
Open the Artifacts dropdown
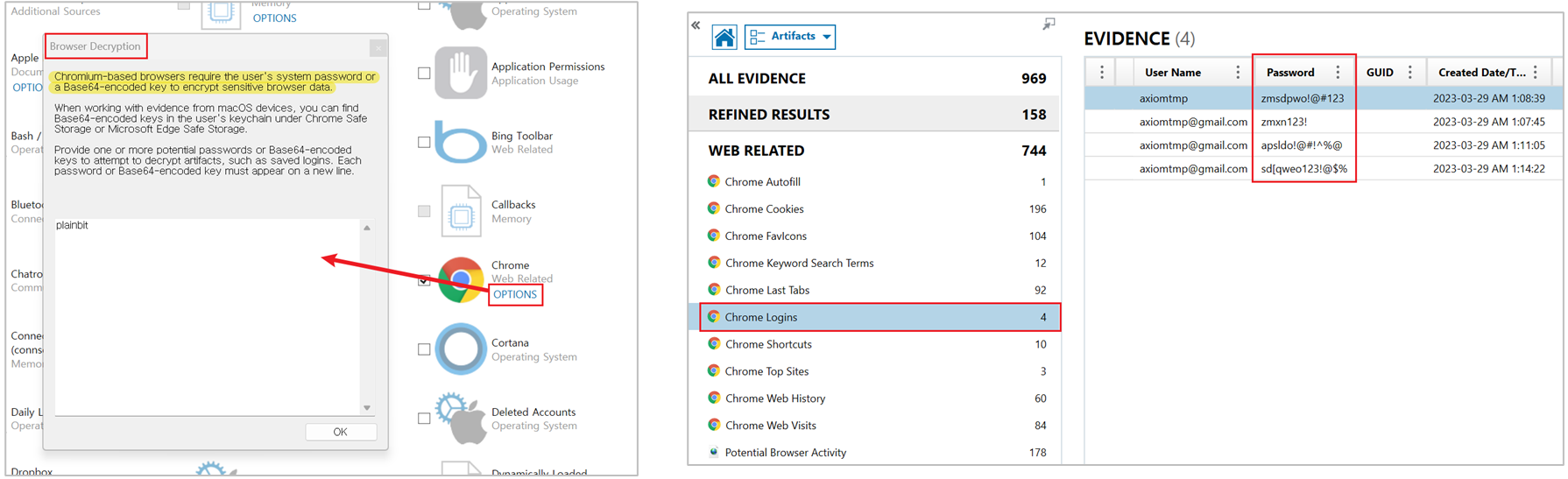(790, 37)
